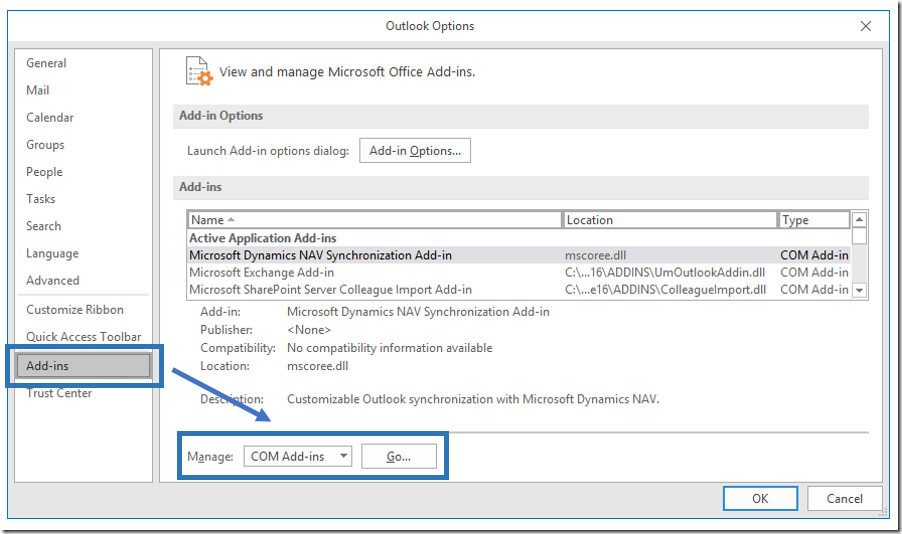Select Microsoft SharePoint Server Colleague Import Add-in
The height and width of the screenshot is (534, 902).
(x=330, y=290)
